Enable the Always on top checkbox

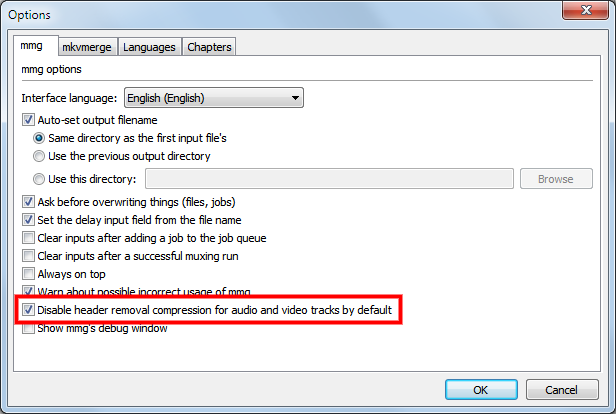[28, 274]
